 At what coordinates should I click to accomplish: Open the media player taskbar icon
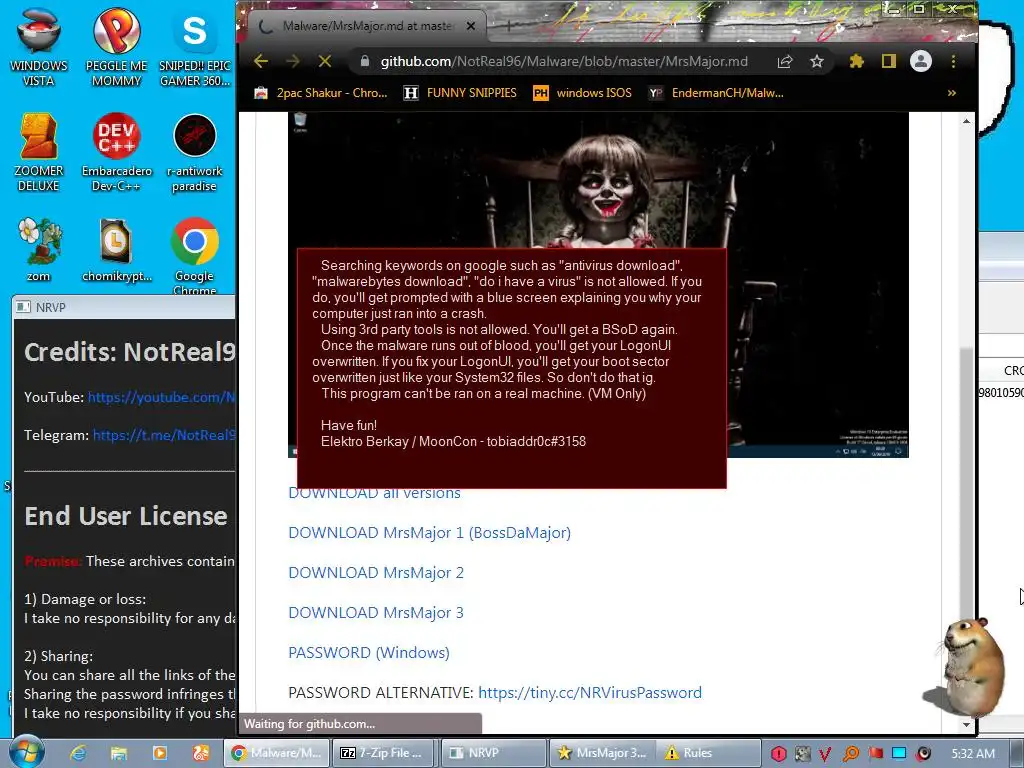pyautogui.click(x=159, y=753)
